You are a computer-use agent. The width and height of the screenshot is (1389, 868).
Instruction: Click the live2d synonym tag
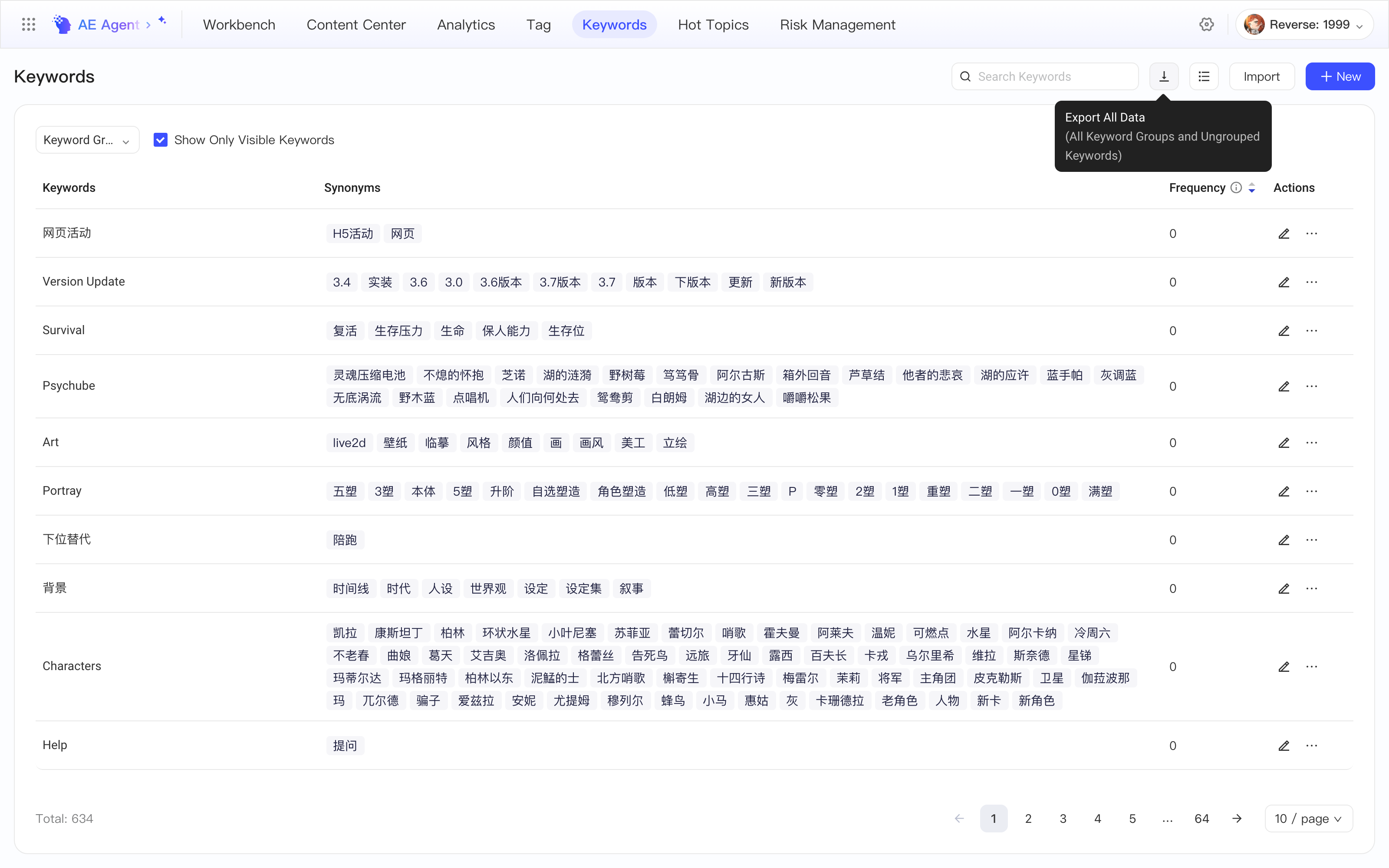pos(349,443)
